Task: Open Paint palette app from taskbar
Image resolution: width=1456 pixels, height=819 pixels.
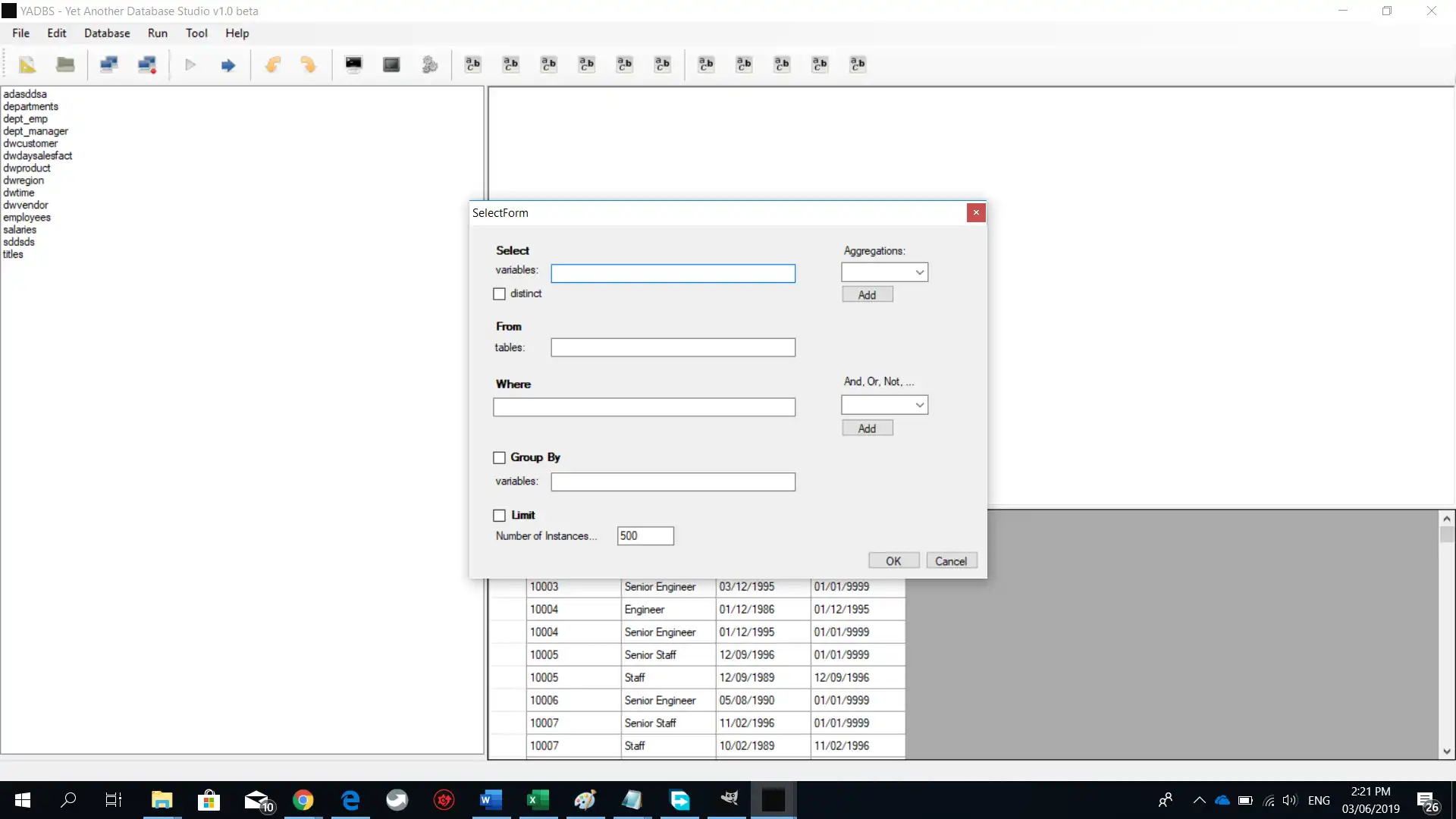Action: click(x=585, y=800)
